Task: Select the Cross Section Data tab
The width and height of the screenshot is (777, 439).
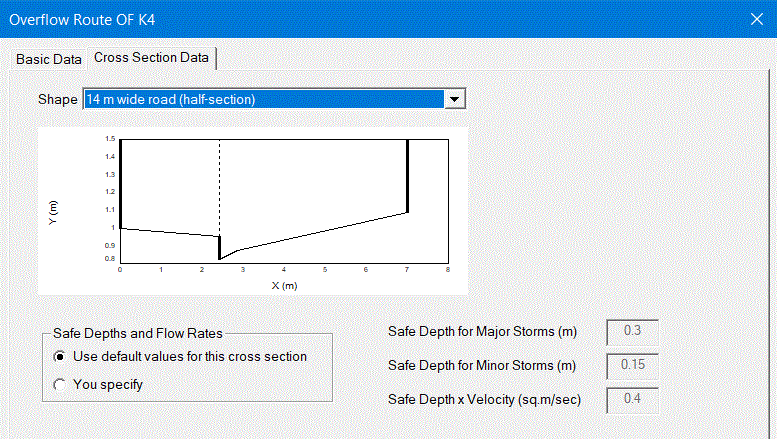Action: (151, 58)
